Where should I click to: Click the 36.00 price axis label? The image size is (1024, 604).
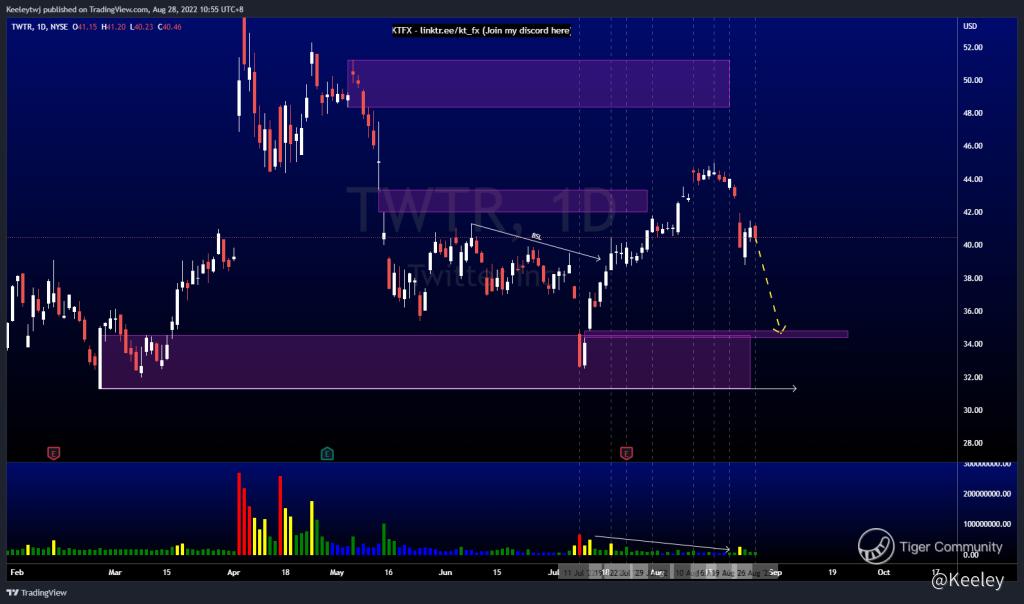[972, 311]
